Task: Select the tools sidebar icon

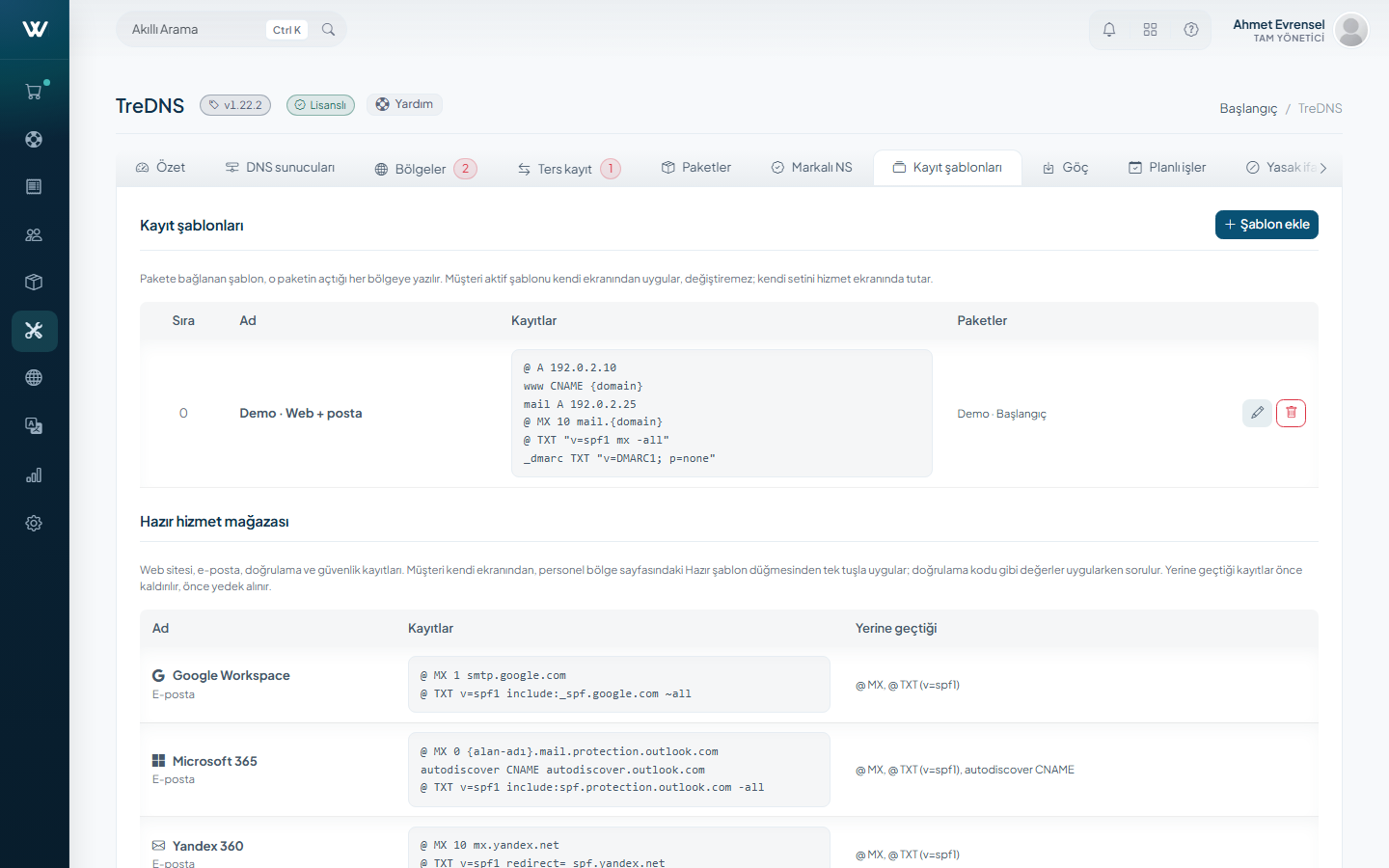Action: [x=34, y=331]
